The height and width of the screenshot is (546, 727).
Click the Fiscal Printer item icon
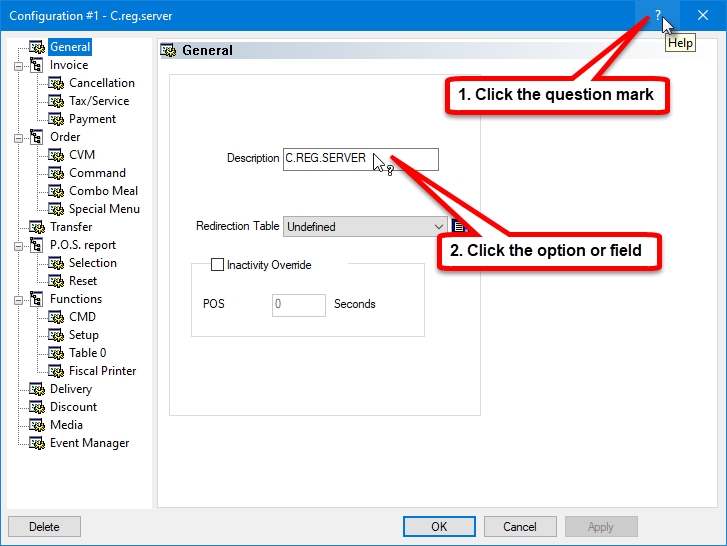(56, 371)
